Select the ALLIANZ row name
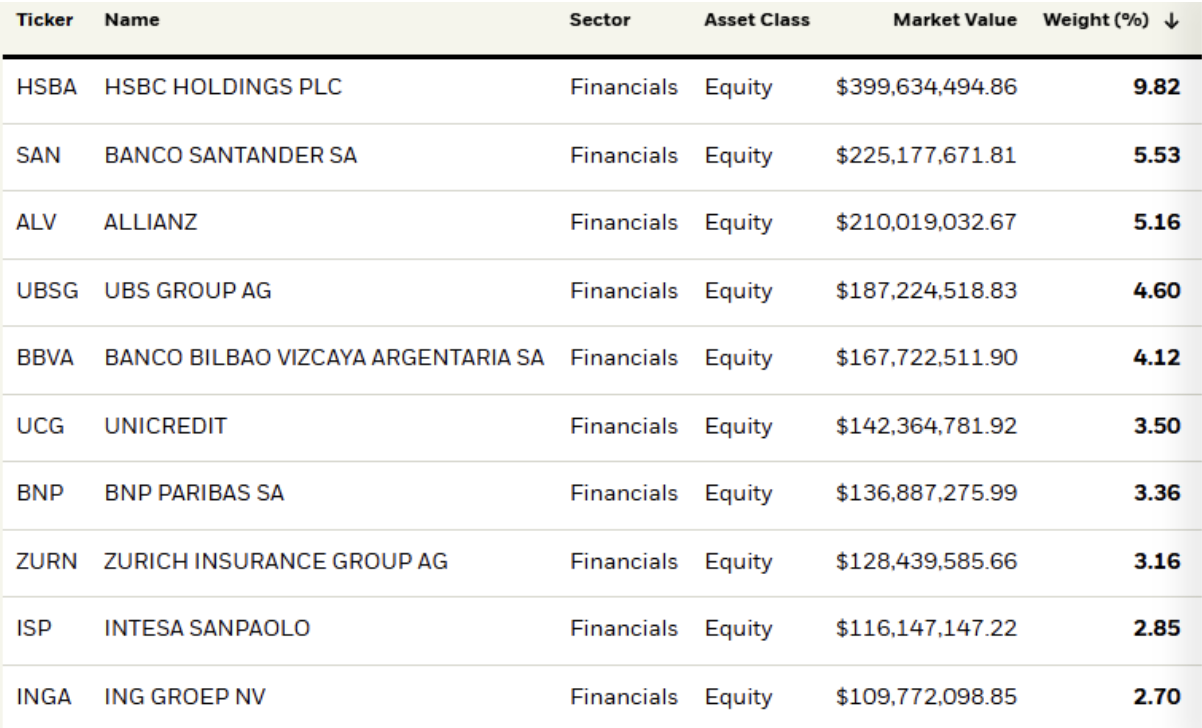The width and height of the screenshot is (1202, 728). tap(151, 223)
